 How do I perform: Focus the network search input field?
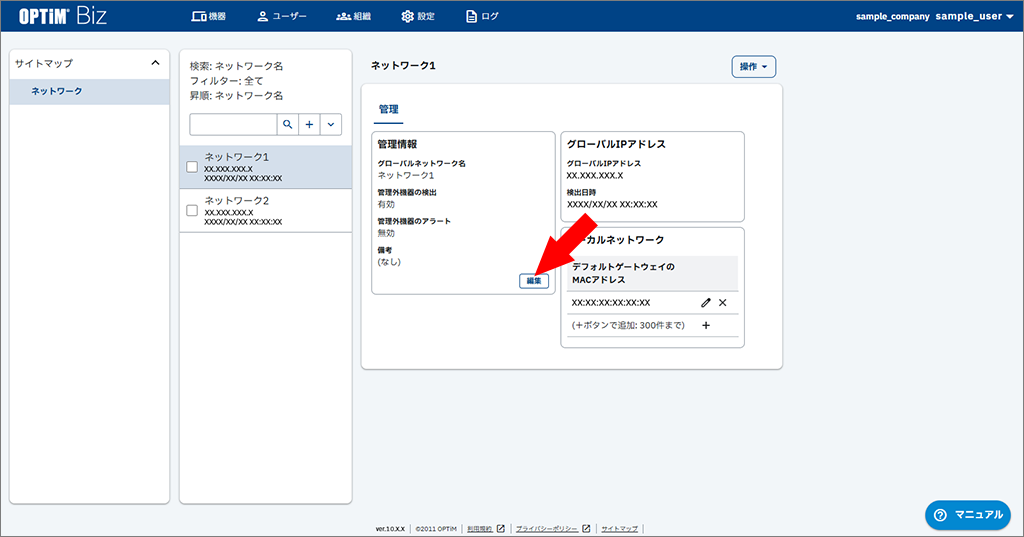coord(233,124)
